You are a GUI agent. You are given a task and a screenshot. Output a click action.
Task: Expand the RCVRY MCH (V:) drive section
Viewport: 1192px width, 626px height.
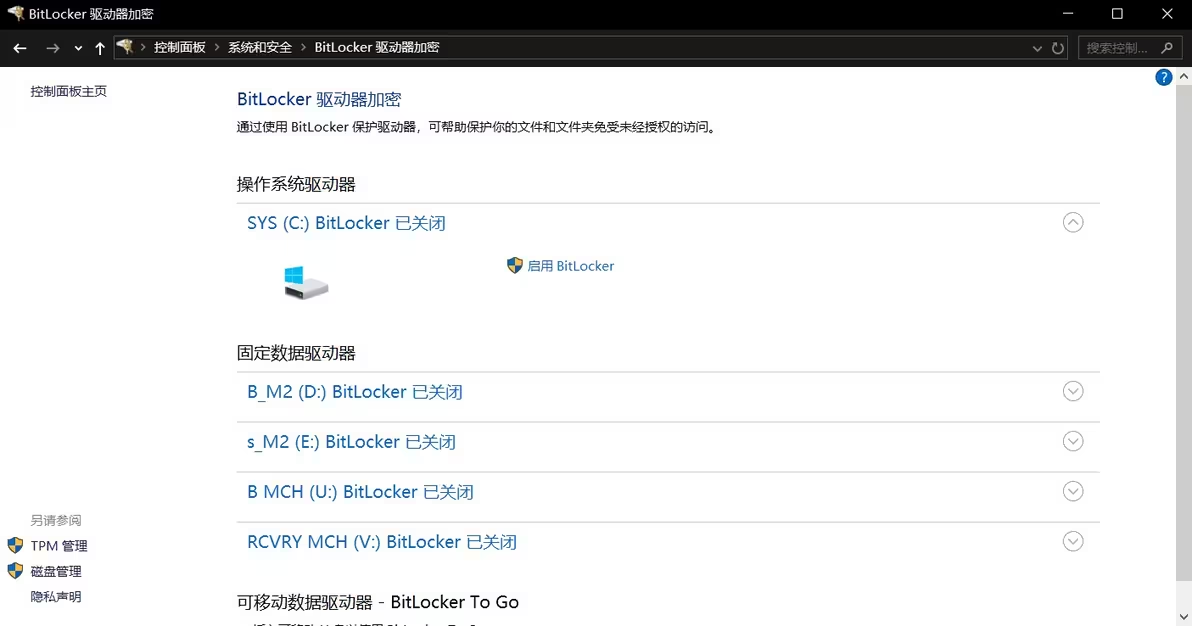coord(1073,541)
